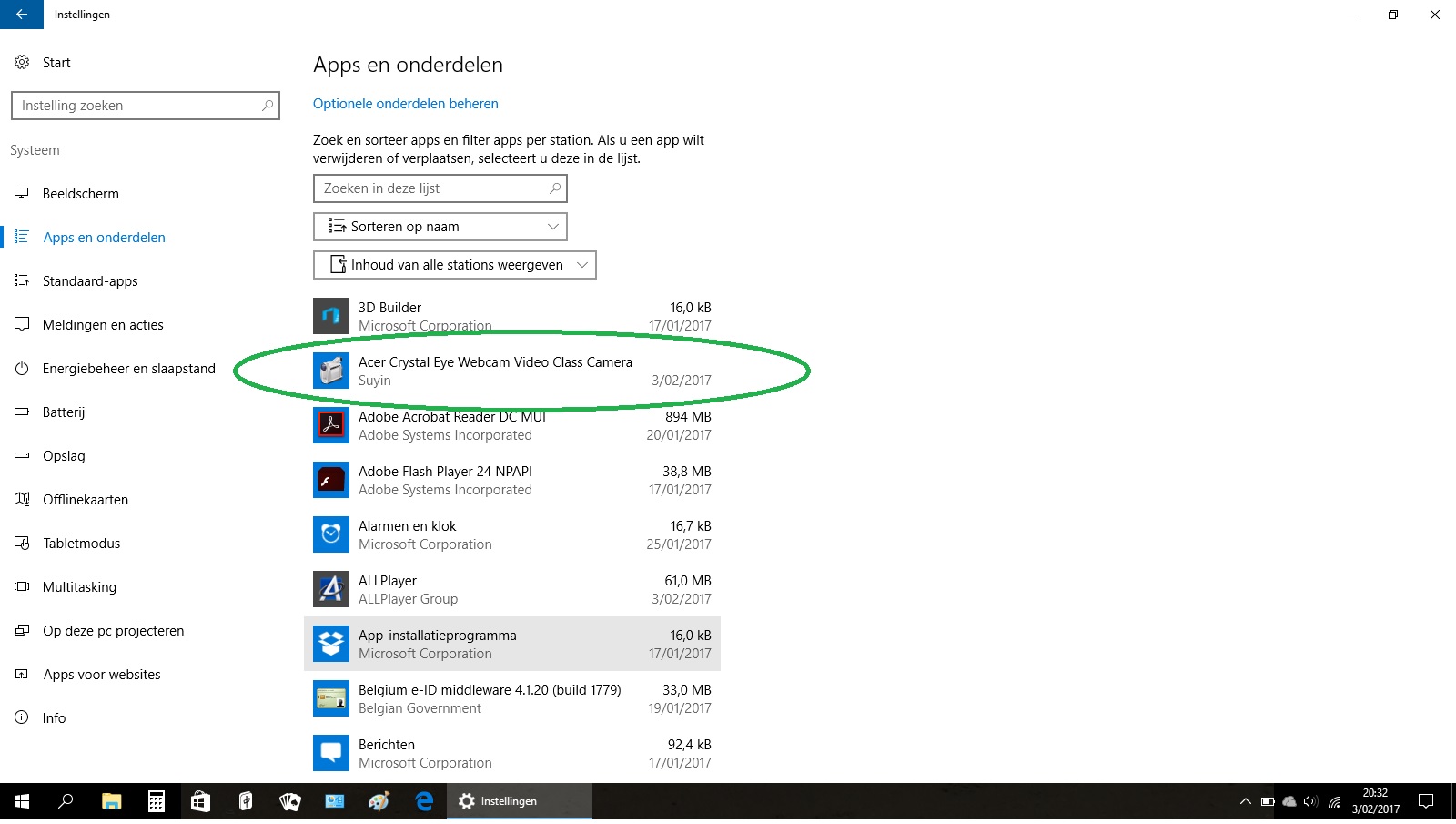Viewport: 1456px width, 824px height.
Task: Click the Adobe Acrobat Reader DC icon
Action: point(331,425)
